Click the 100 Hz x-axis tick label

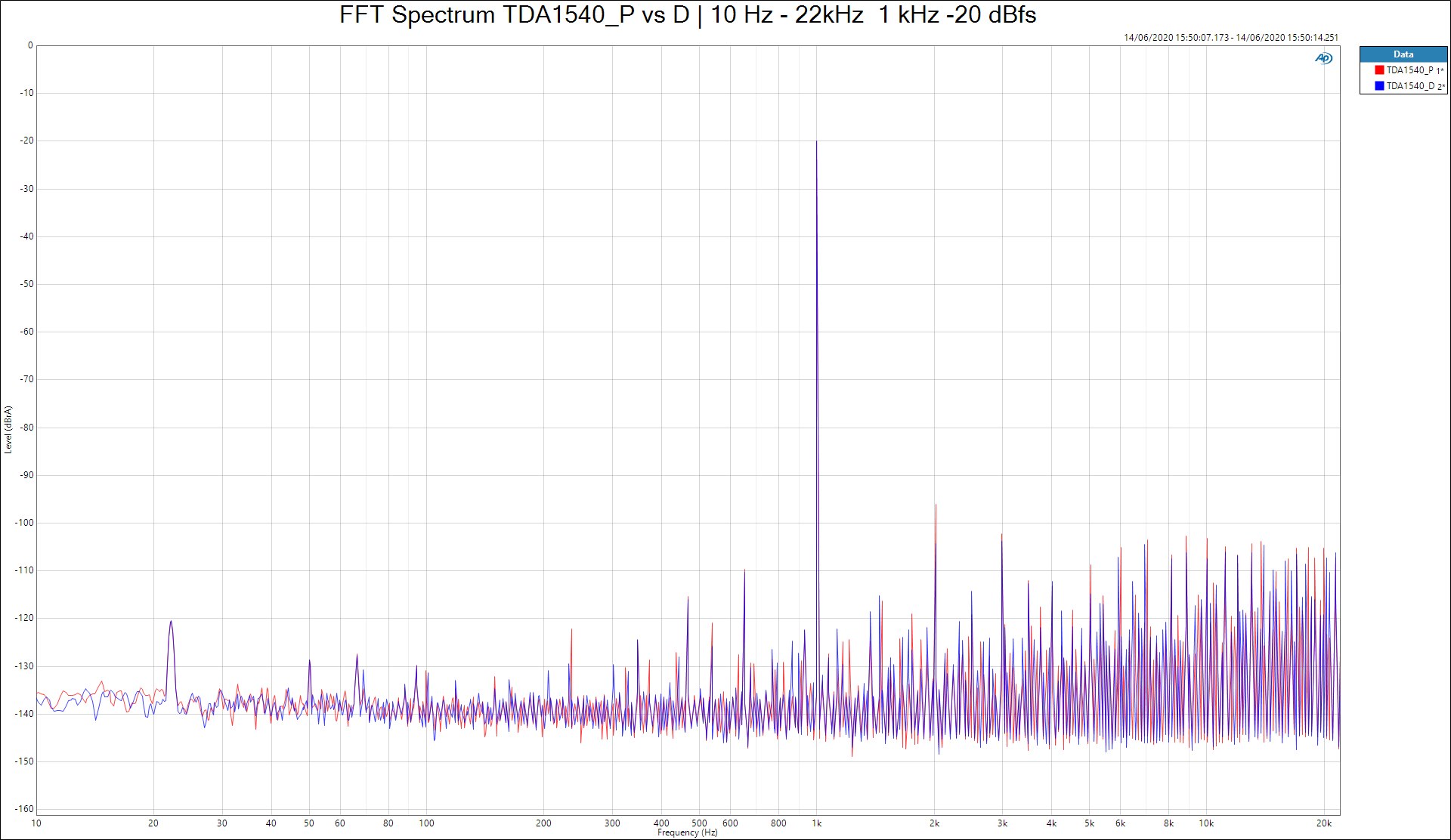coord(426,823)
